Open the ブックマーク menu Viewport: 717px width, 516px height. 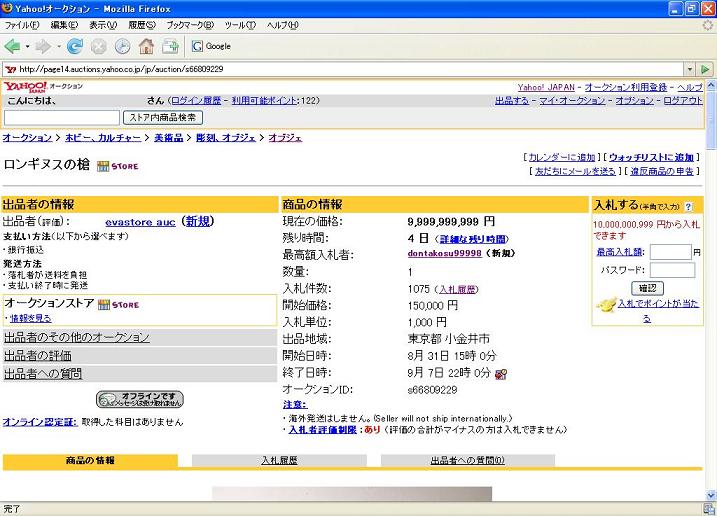[x=190, y=25]
